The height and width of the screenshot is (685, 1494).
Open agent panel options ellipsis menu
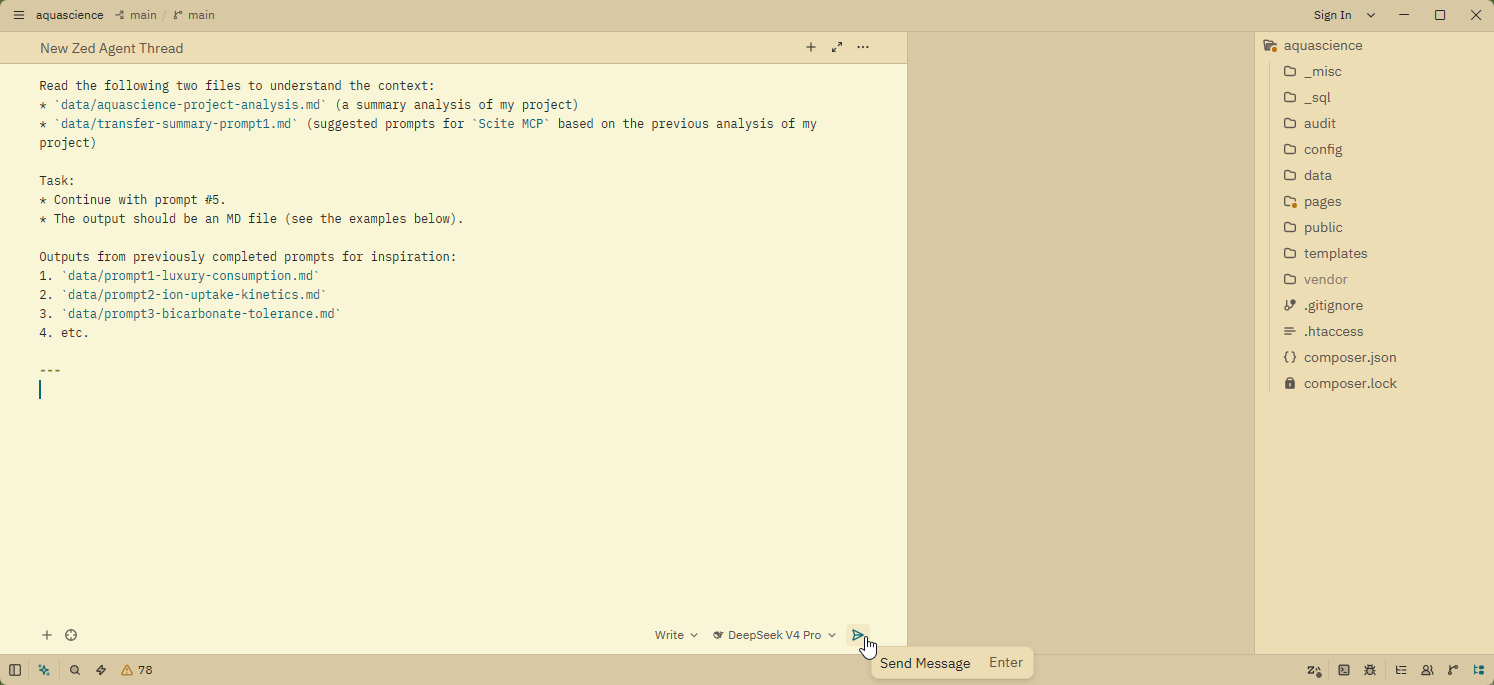pyautogui.click(x=863, y=47)
